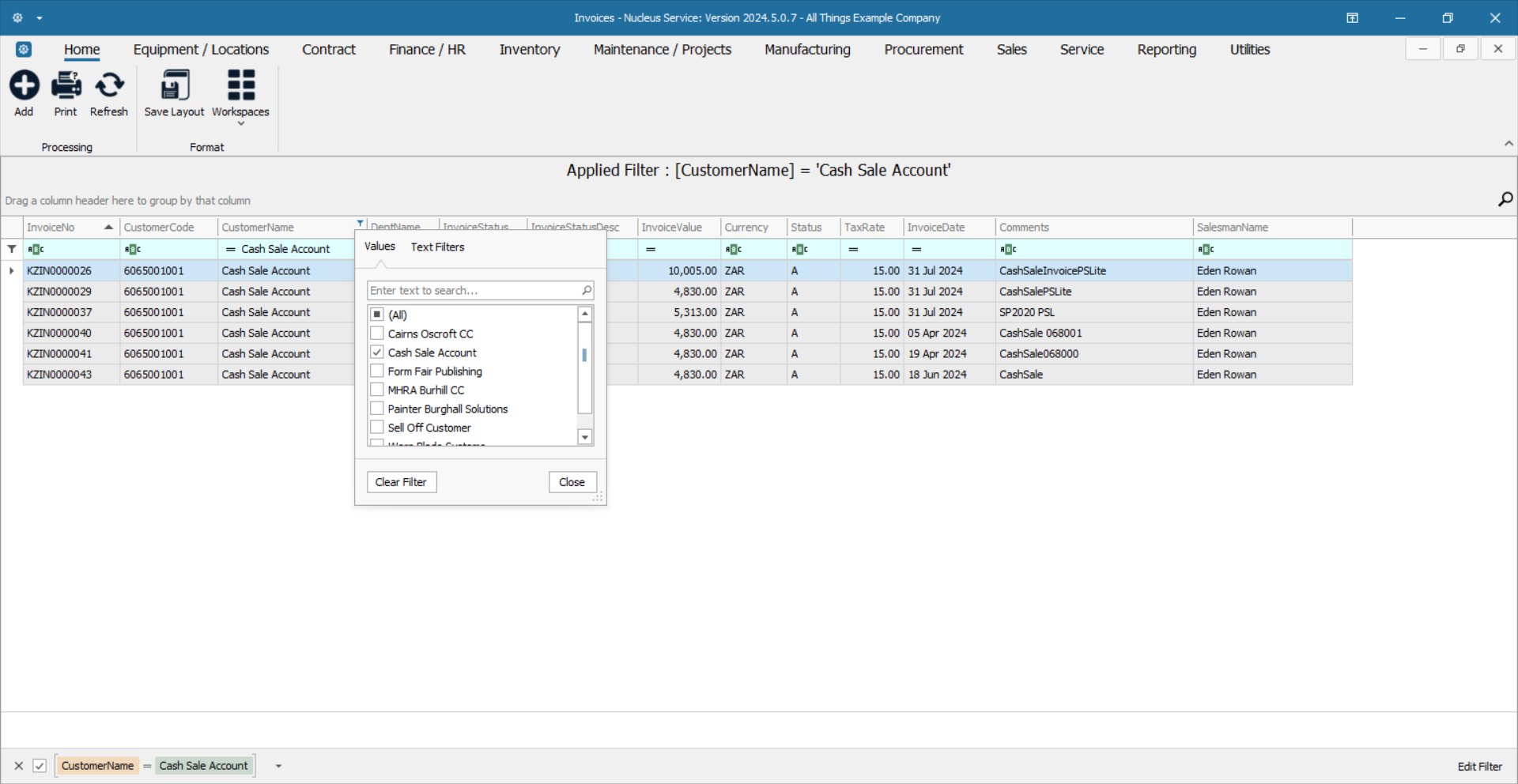Remove filter using X icon in filter bar
1518x784 pixels.
[x=19, y=766]
